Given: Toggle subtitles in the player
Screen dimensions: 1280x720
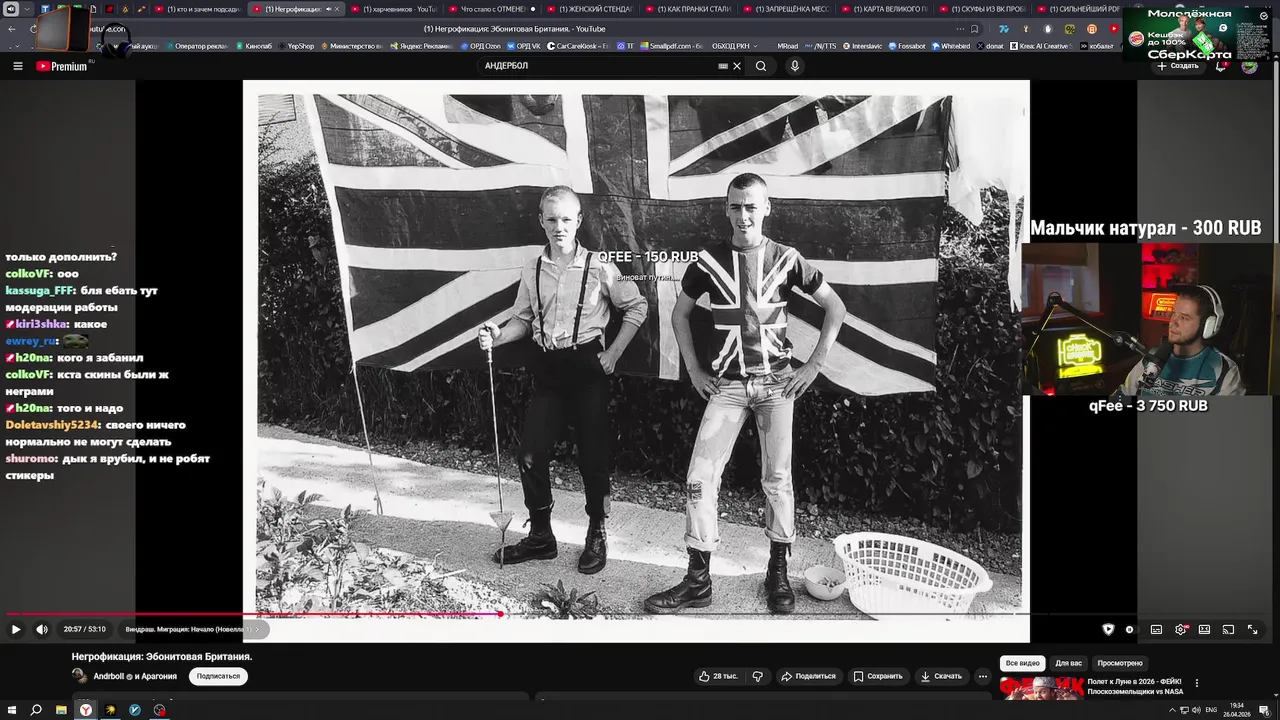Looking at the screenshot, I should tap(1156, 629).
